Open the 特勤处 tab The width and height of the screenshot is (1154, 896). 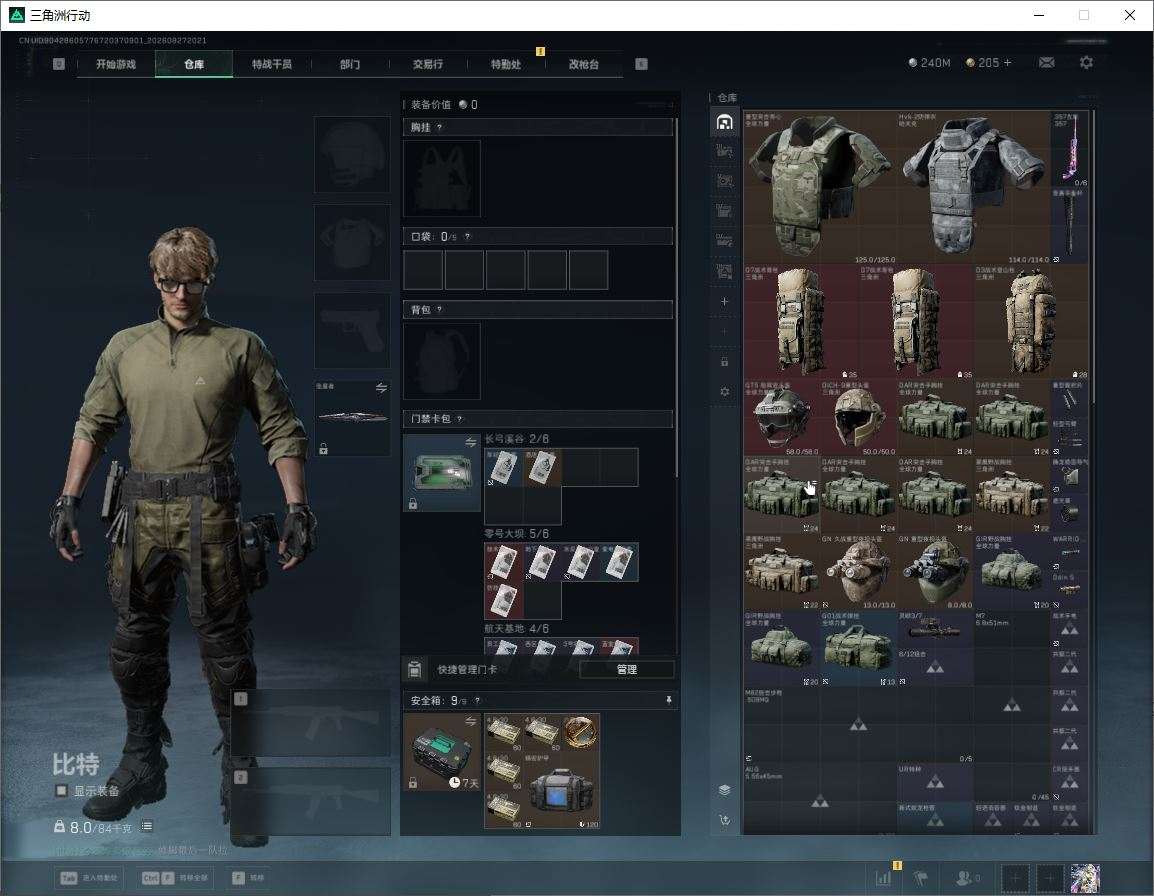(x=506, y=64)
